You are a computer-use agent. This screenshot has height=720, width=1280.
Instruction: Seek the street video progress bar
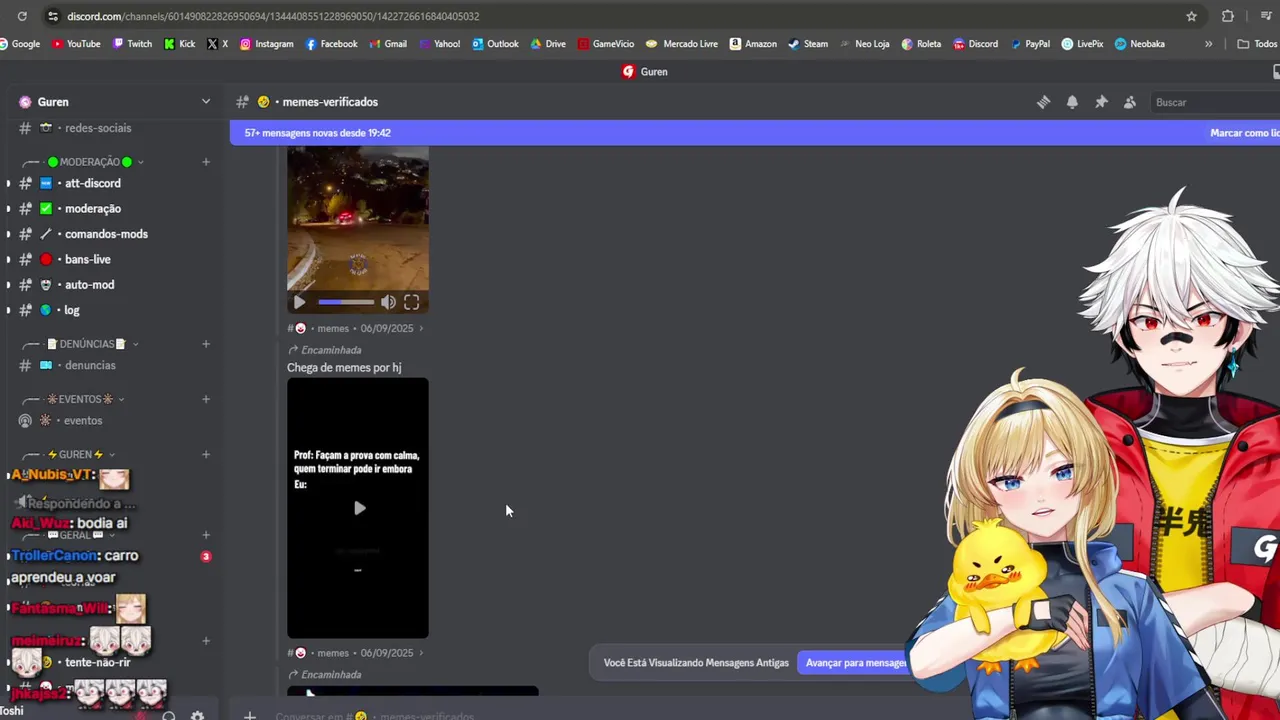(x=346, y=302)
